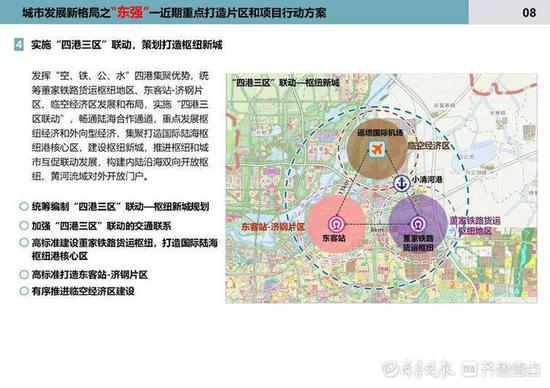This screenshot has height=388, width=550.
Task: Click the 遥墙国际机场 map label
Action: click(380, 132)
